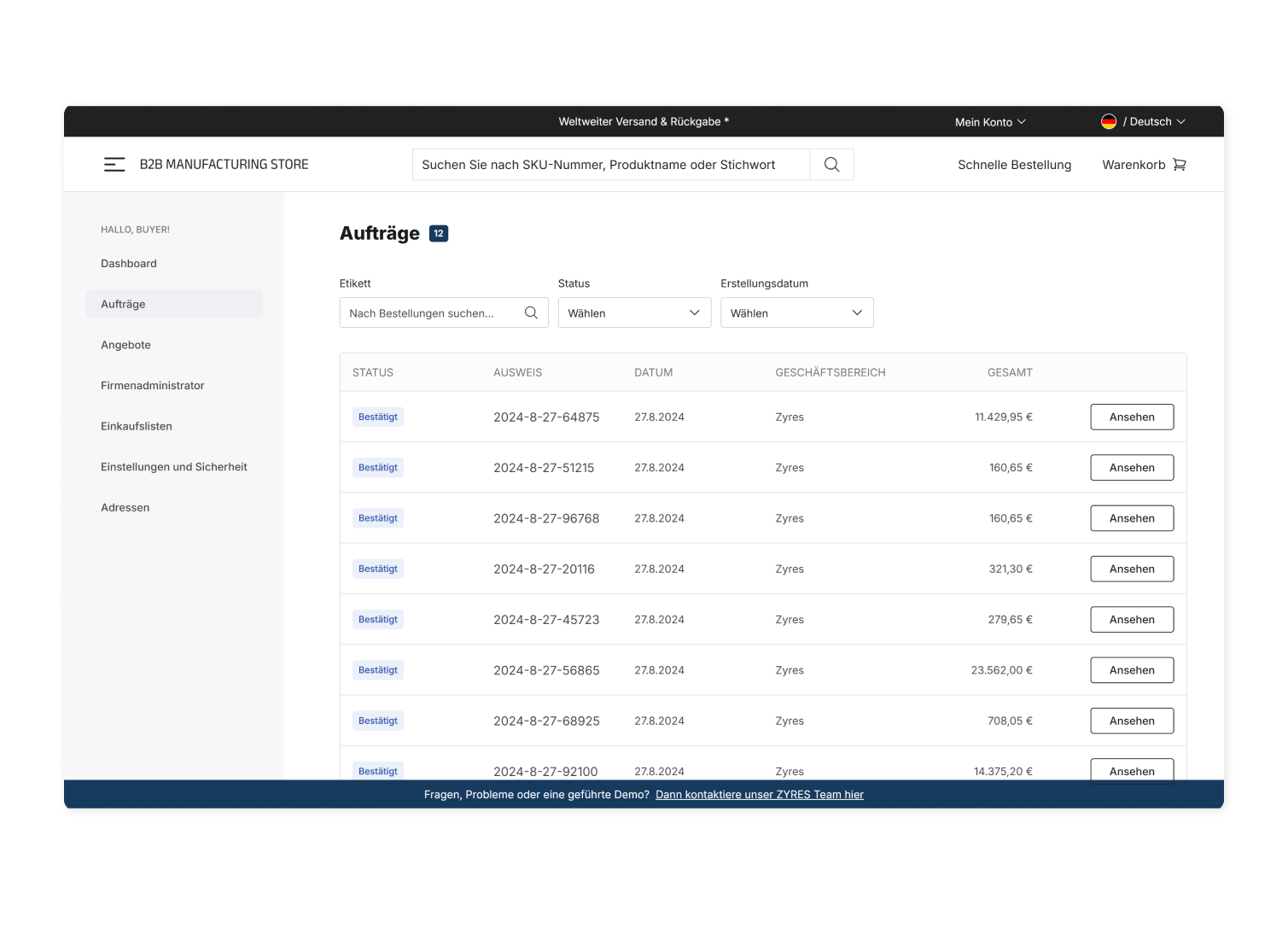
Task: Click the magnifier icon in top search bar
Action: coord(831,165)
